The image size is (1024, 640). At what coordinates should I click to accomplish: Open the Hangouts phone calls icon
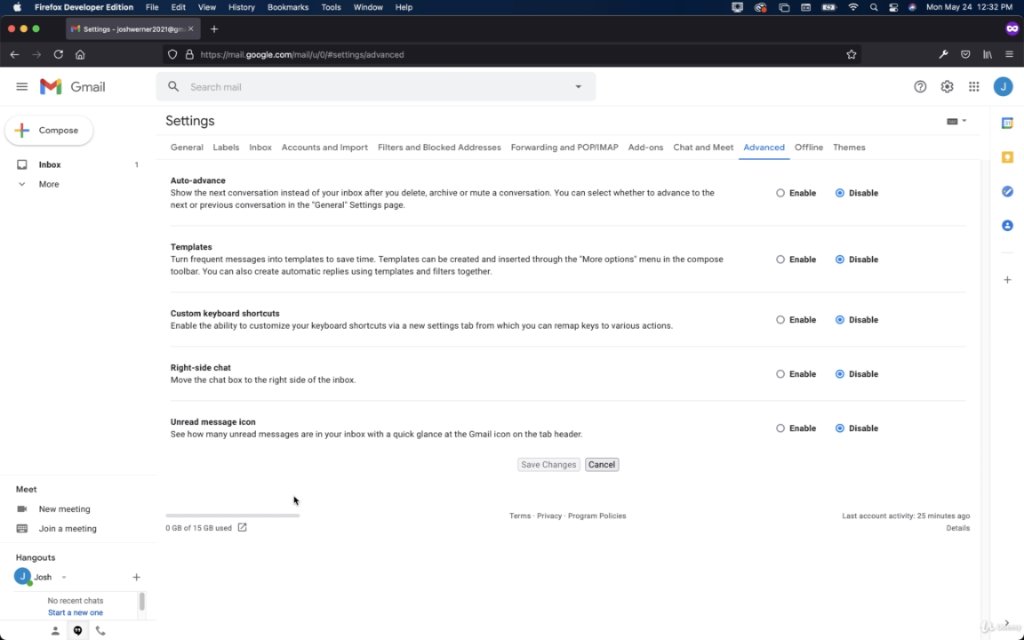(x=100, y=630)
